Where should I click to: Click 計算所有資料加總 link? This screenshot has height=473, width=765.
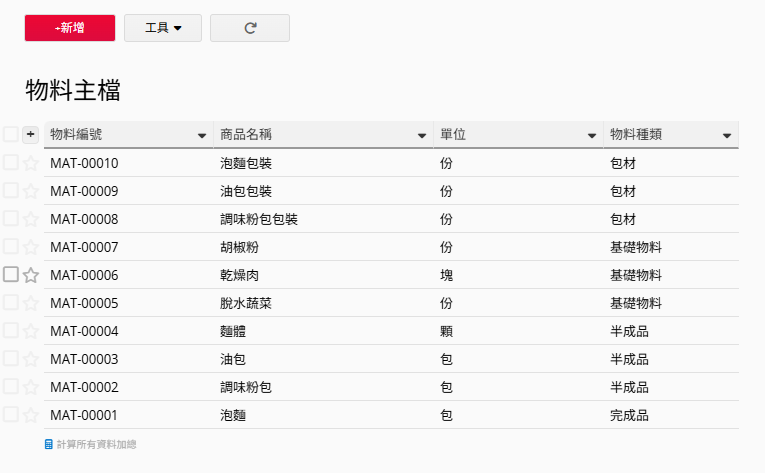click(96, 444)
